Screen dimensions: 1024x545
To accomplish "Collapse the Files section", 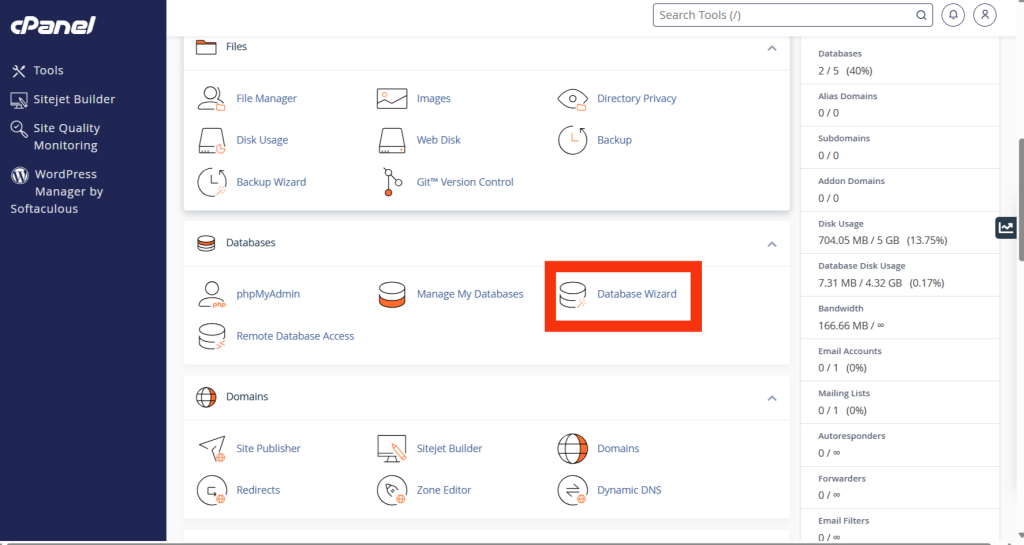I will click(x=771, y=47).
